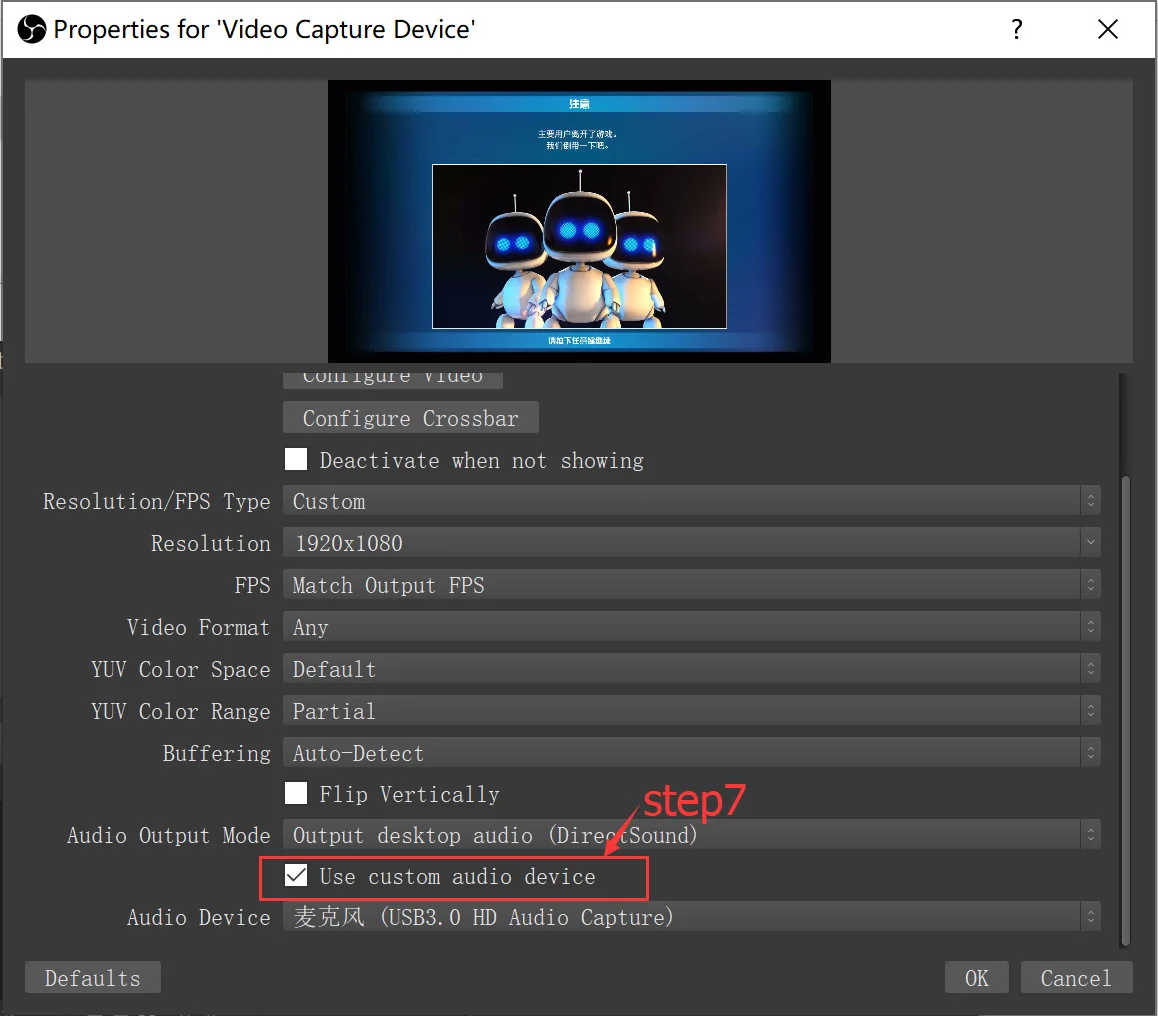Click the FPS label text
The width and height of the screenshot is (1158, 1016).
(x=253, y=586)
